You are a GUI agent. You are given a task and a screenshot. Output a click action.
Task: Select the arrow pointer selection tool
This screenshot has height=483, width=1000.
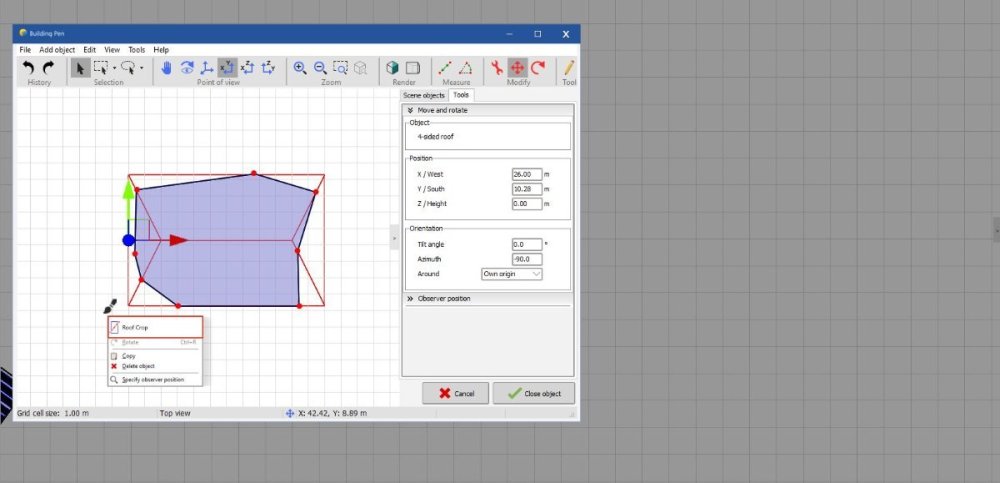tap(80, 68)
